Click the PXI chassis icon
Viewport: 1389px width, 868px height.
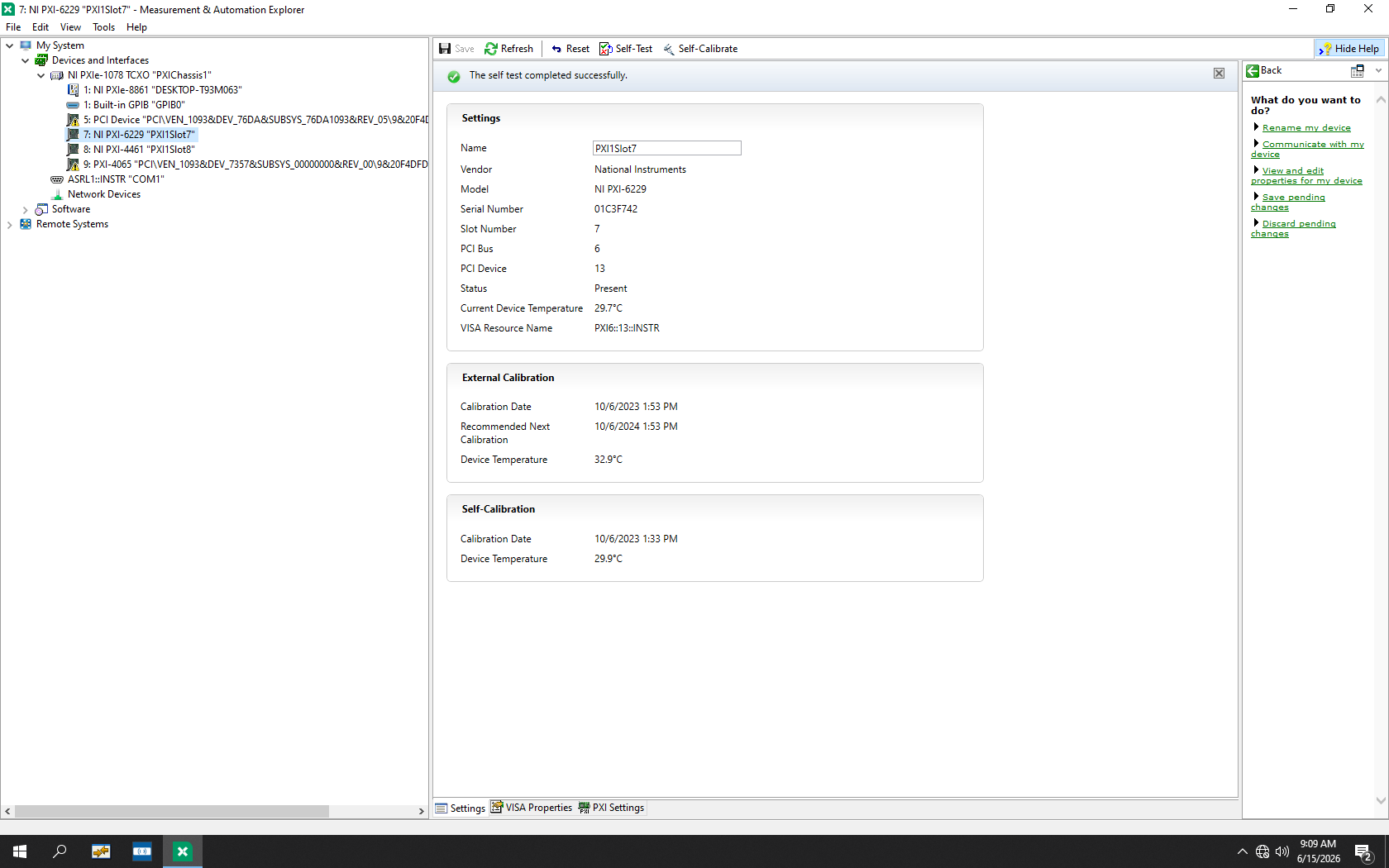point(57,75)
